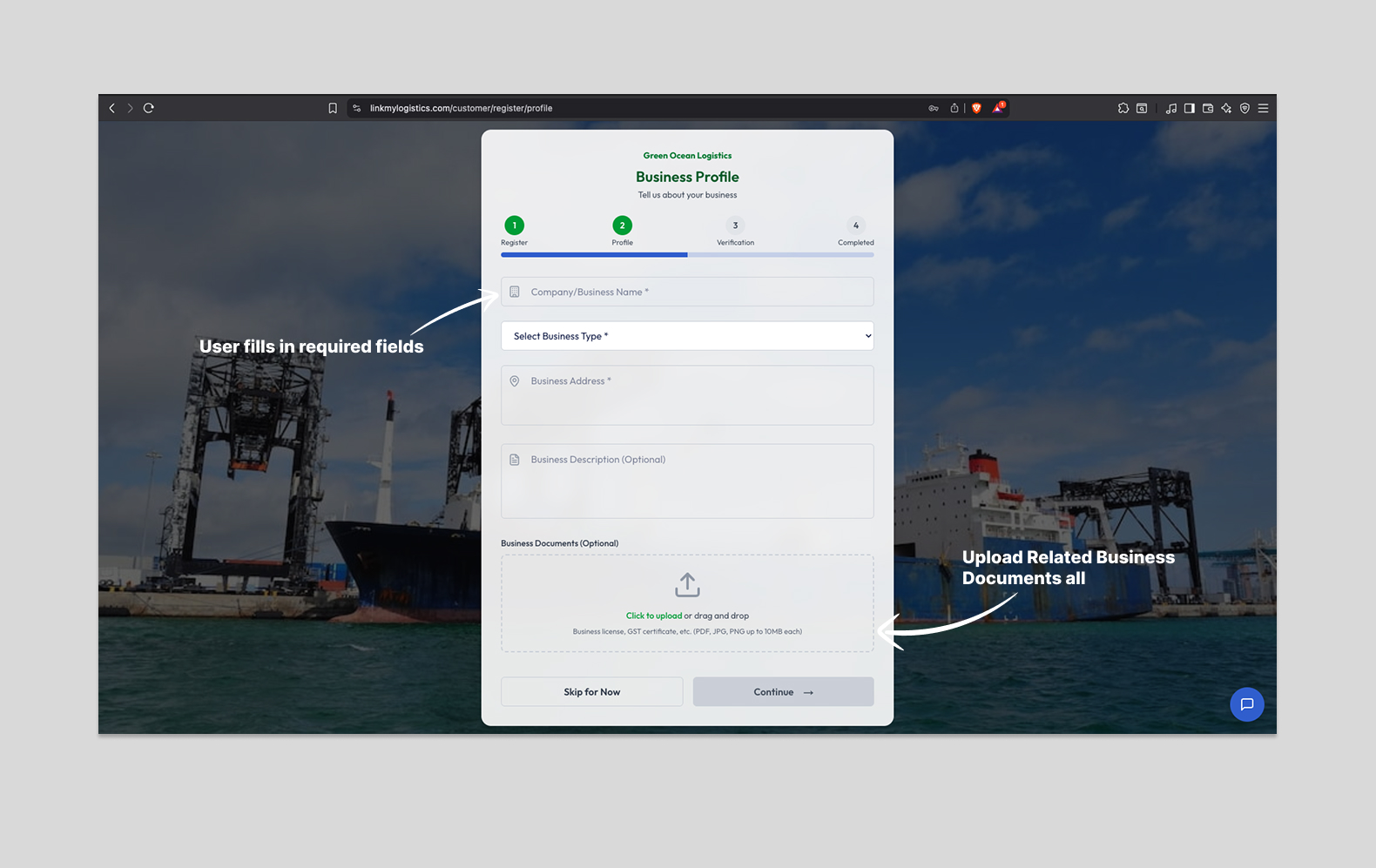The width and height of the screenshot is (1376, 868).
Task: Reload the page with the refresh icon
Action: 149,108
